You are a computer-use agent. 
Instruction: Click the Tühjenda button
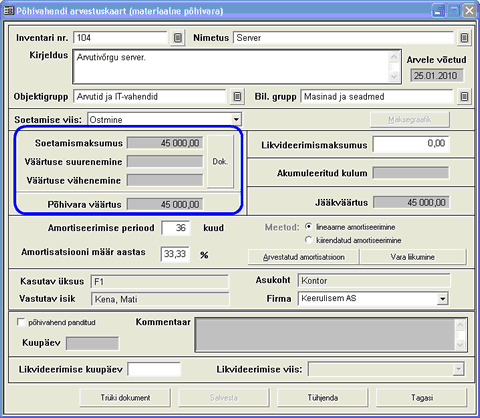[323, 398]
